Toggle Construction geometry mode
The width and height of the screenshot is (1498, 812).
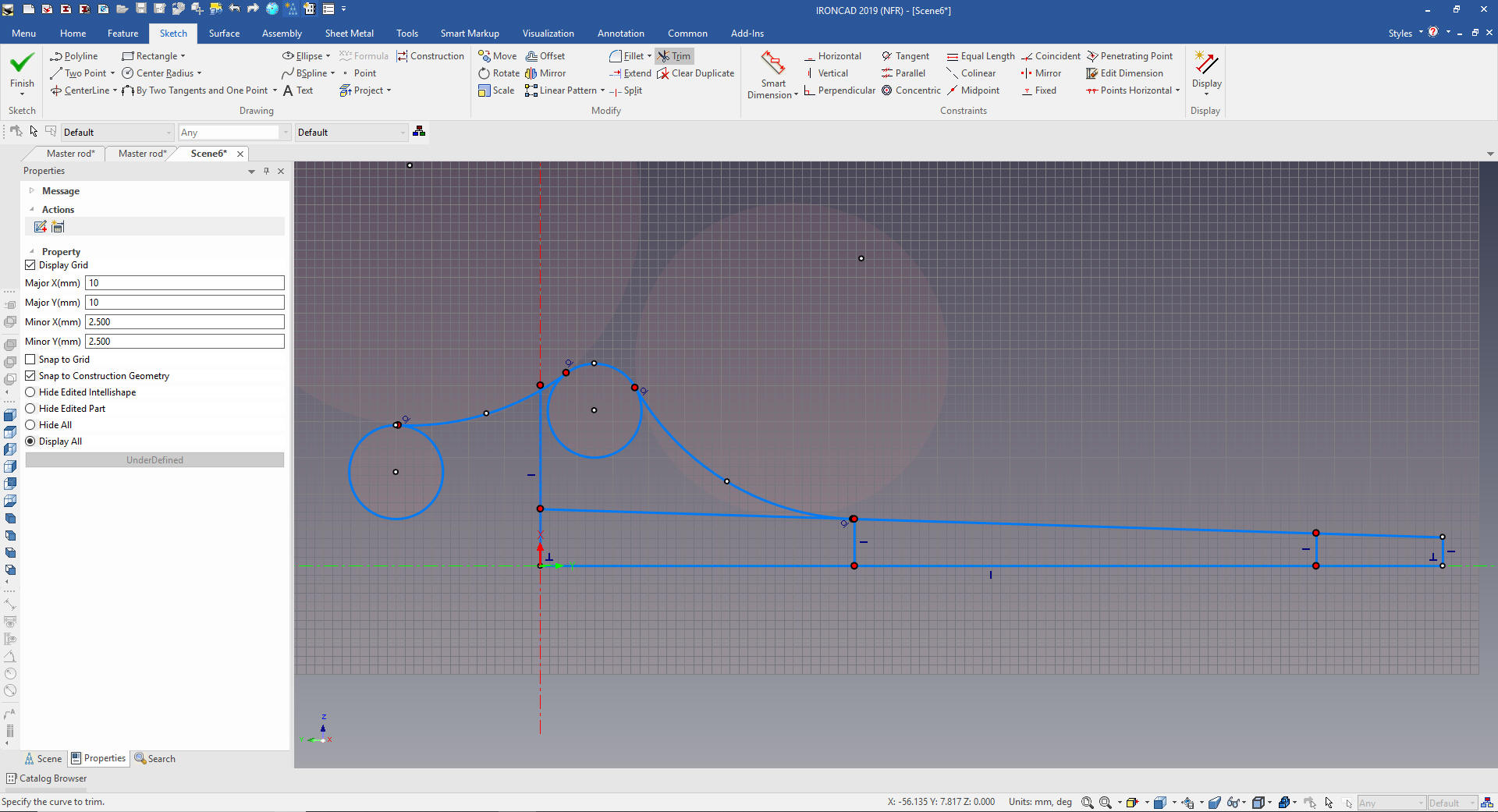pos(430,56)
